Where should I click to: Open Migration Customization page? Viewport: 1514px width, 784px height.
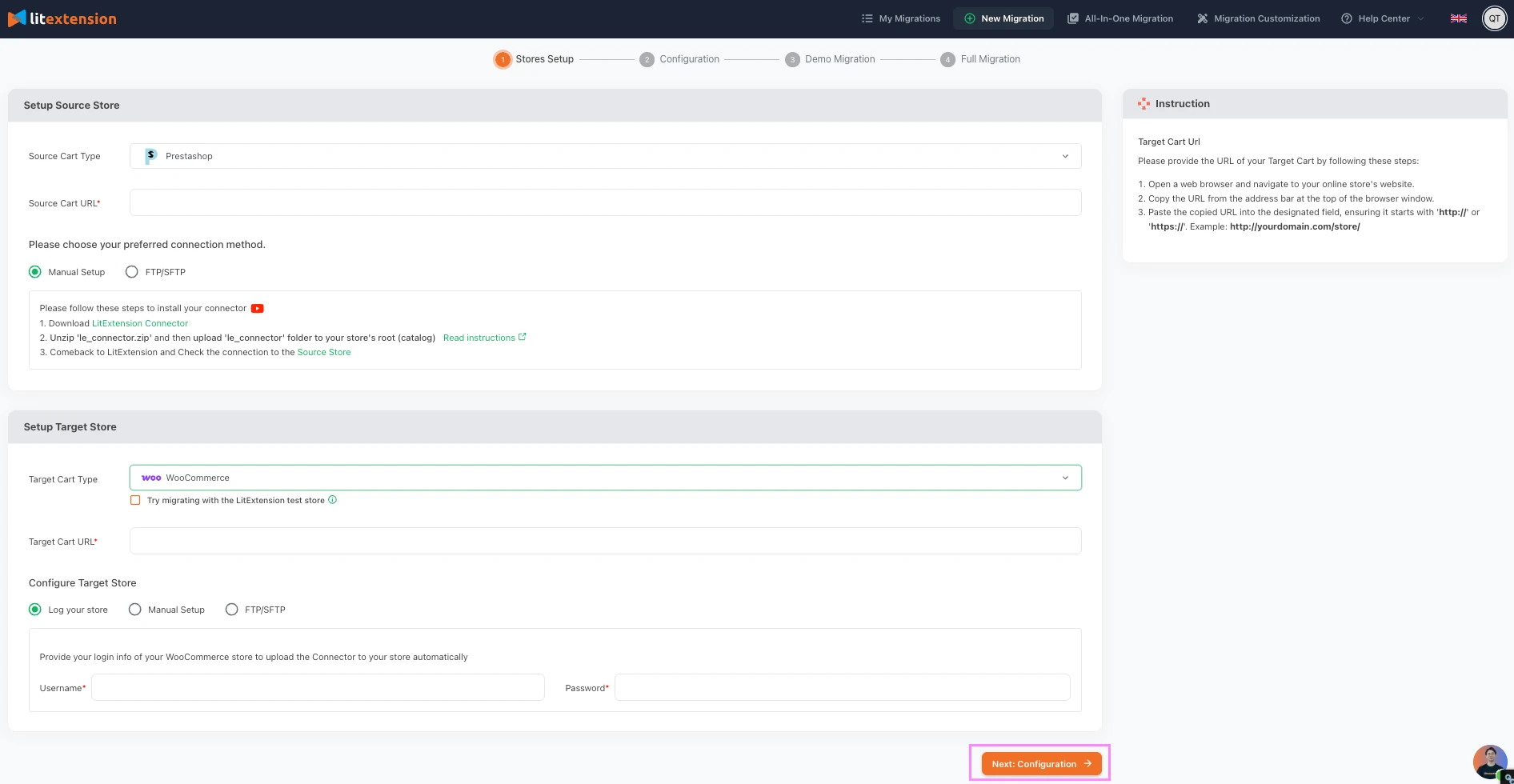[1258, 18]
